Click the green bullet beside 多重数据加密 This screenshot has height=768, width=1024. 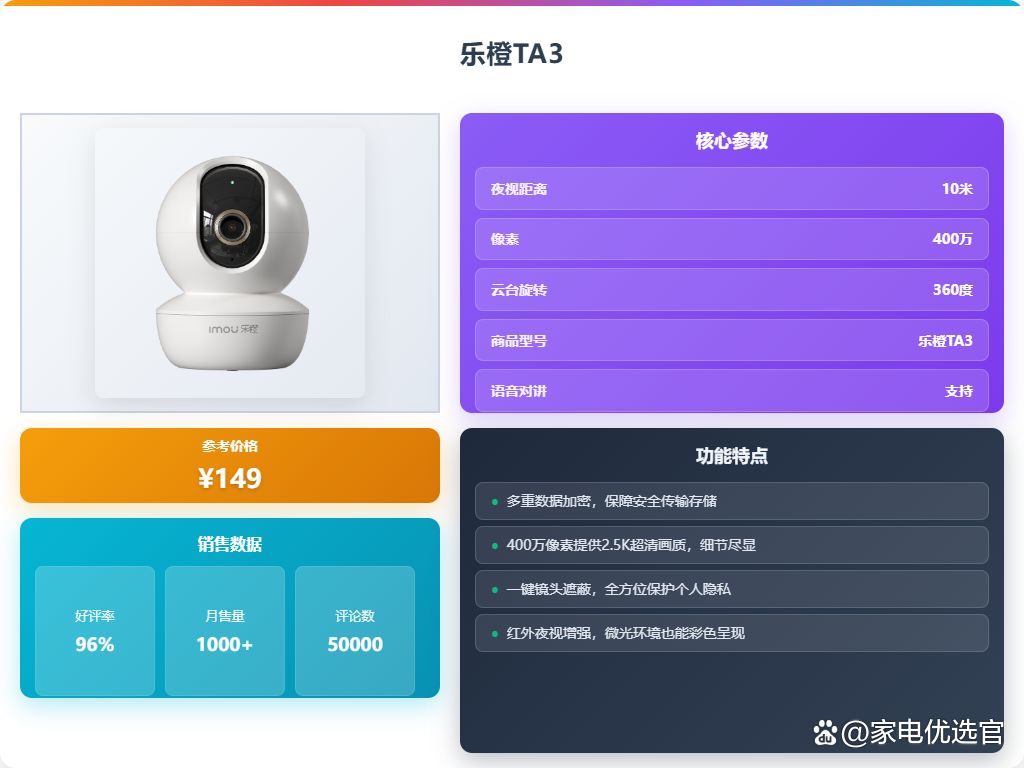[494, 502]
